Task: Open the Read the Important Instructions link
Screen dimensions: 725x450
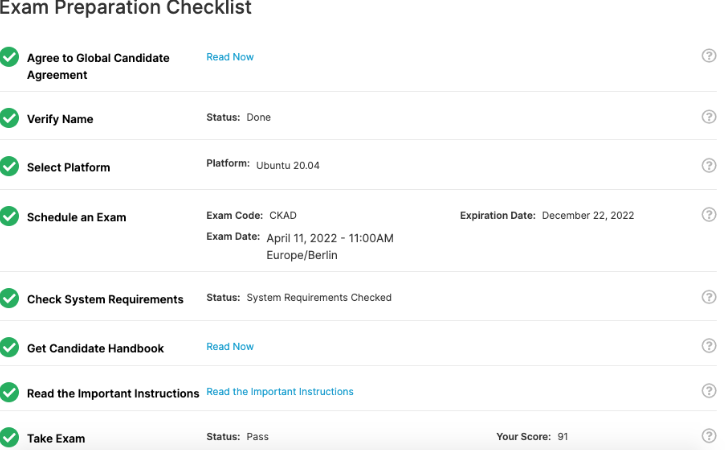Action: [279, 392]
